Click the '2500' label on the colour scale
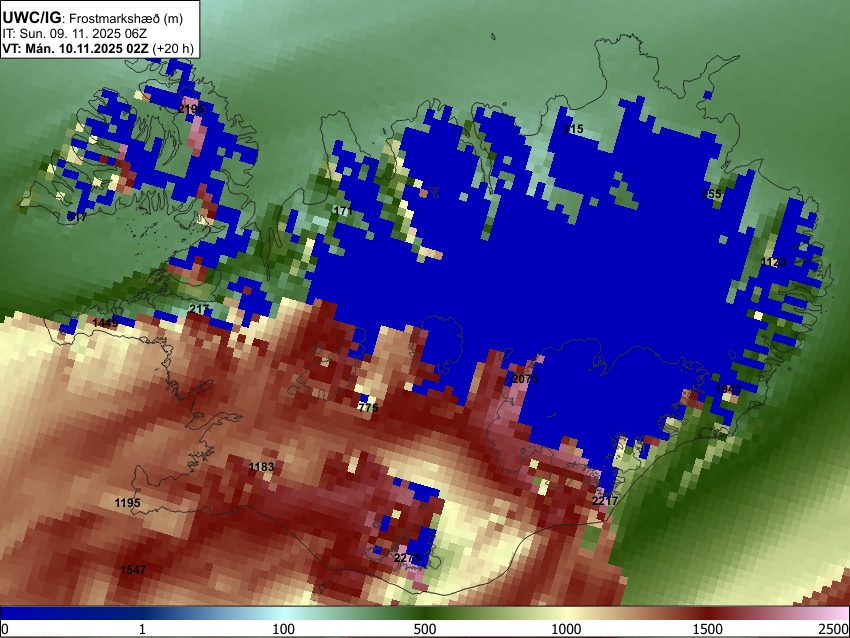850x638 pixels. tap(834, 629)
